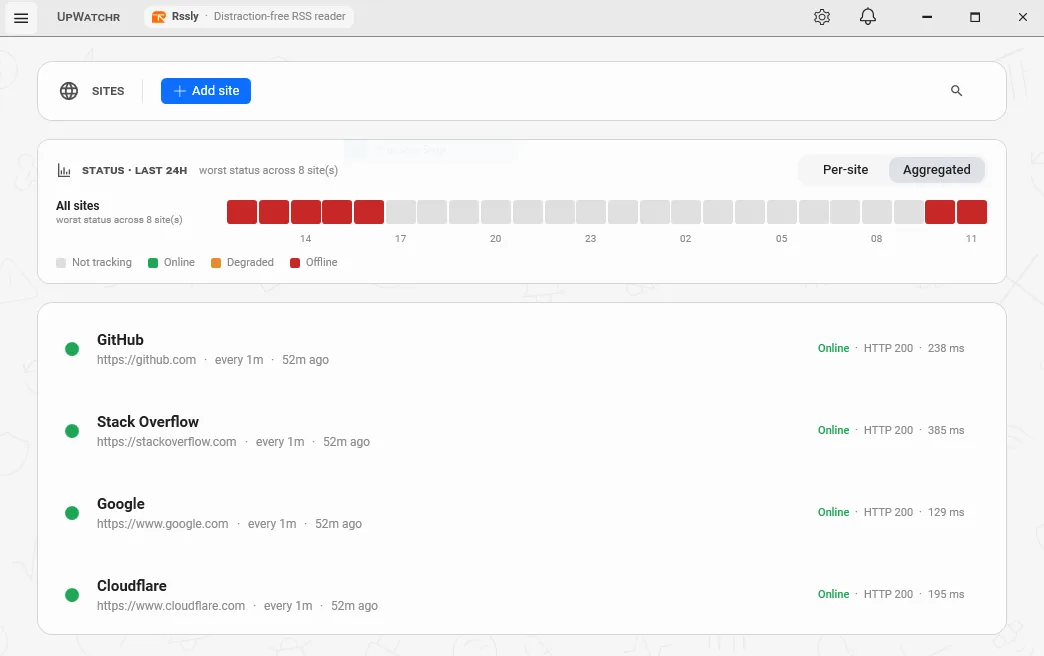Screen dimensions: 1044x656
Task: Click Cloudflare green status dot
Action: click(72, 595)
